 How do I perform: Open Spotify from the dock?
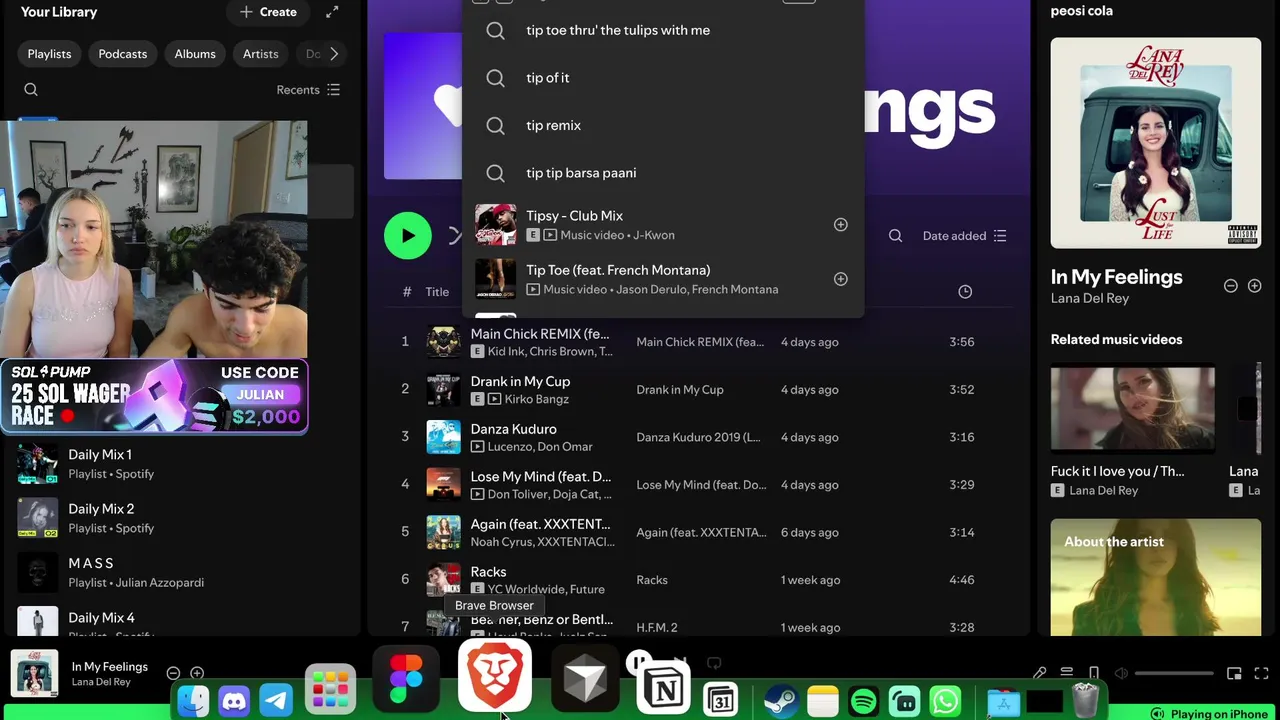pos(863,701)
